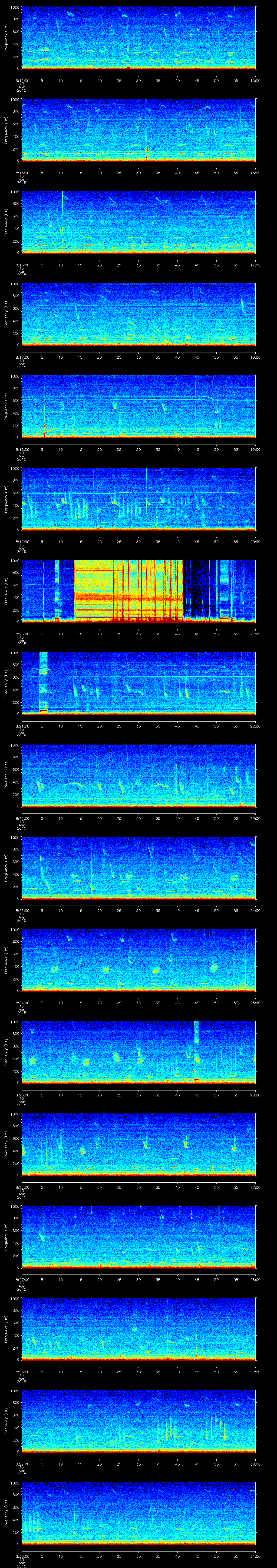Click the Frequency (Hz) label of the 8:14:00 plot
Viewport: 277px width, 1568px height.
(6, 38)
